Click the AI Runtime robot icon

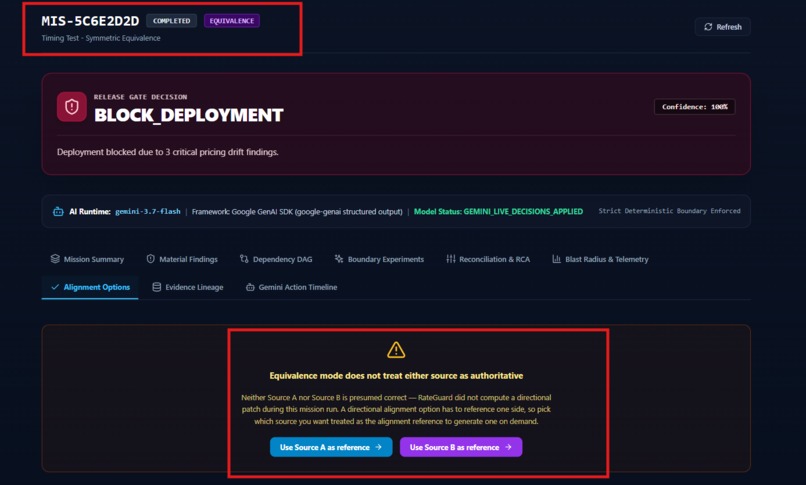(x=58, y=212)
